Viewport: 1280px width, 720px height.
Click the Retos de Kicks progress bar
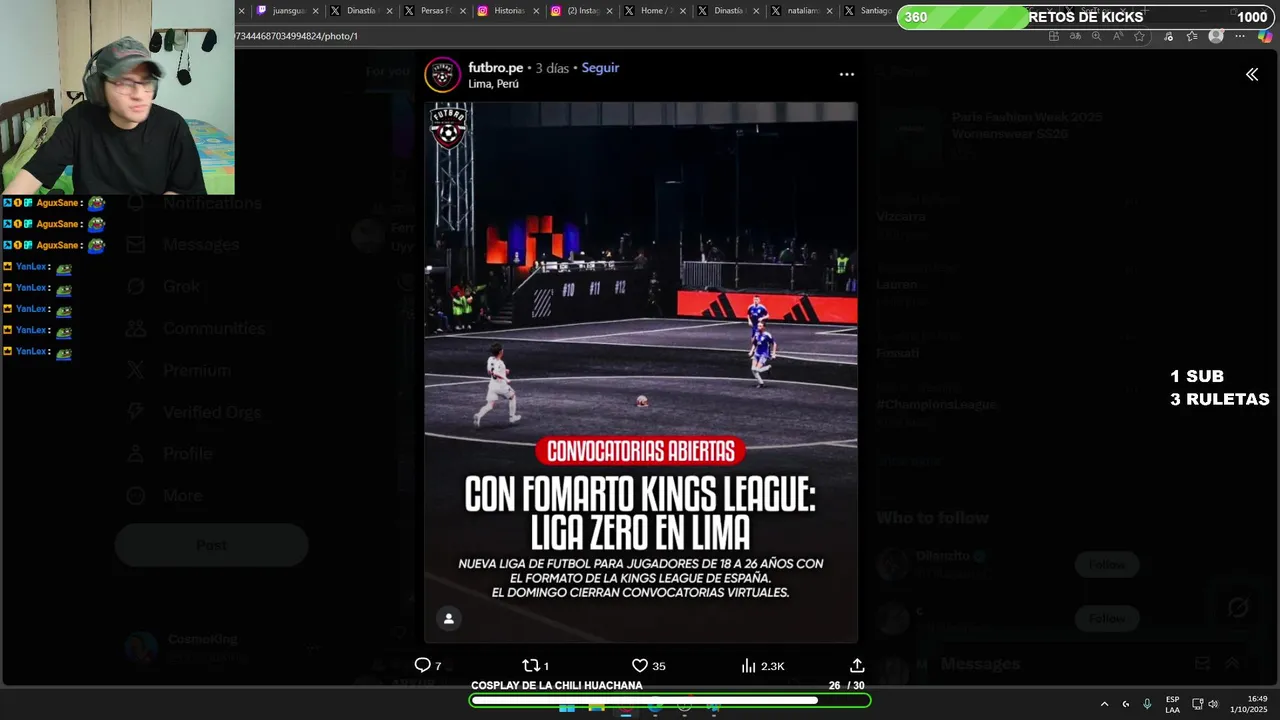pyautogui.click(x=1086, y=17)
